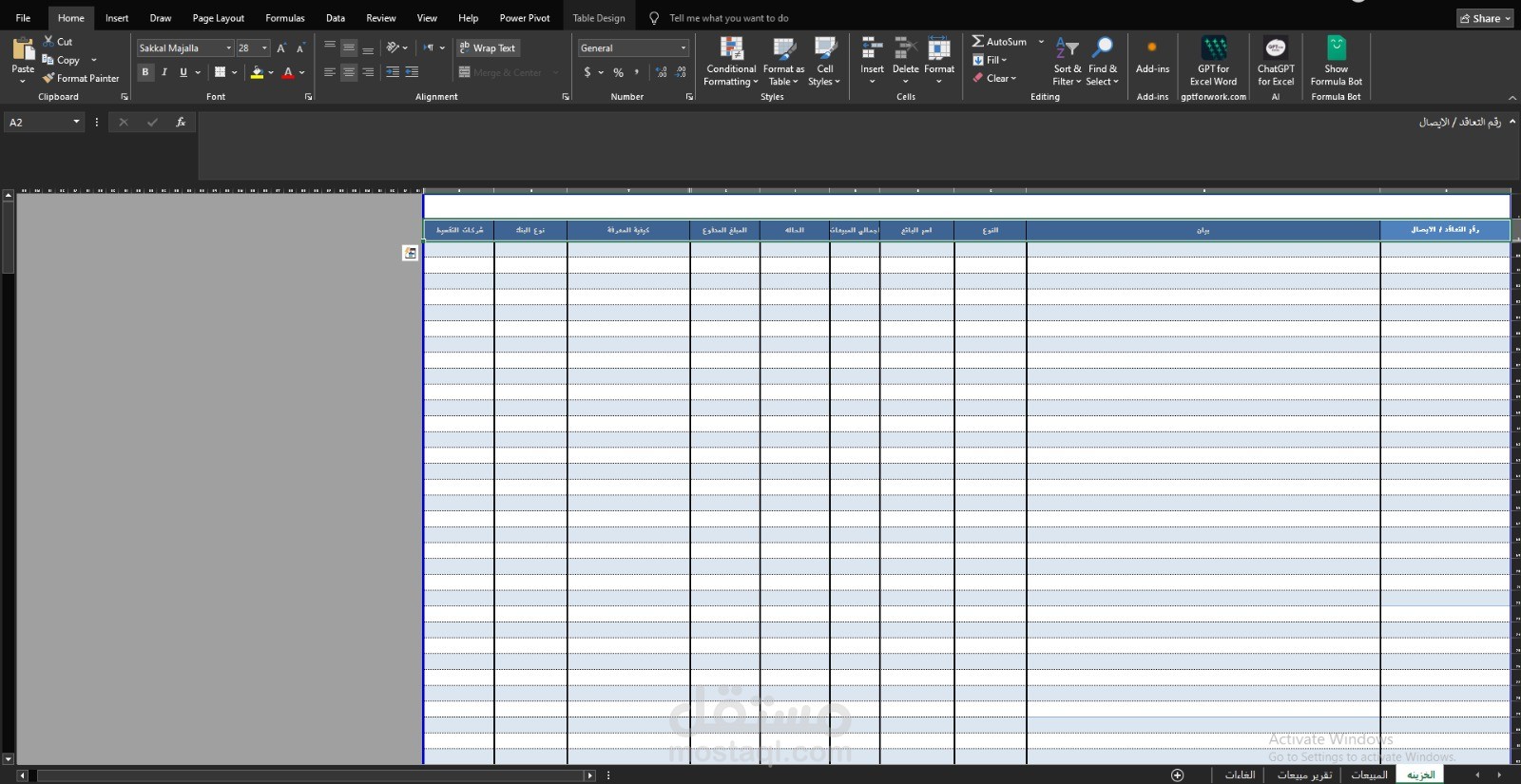The height and width of the screenshot is (784, 1521).
Task: Click the Share button
Action: click(x=1485, y=18)
